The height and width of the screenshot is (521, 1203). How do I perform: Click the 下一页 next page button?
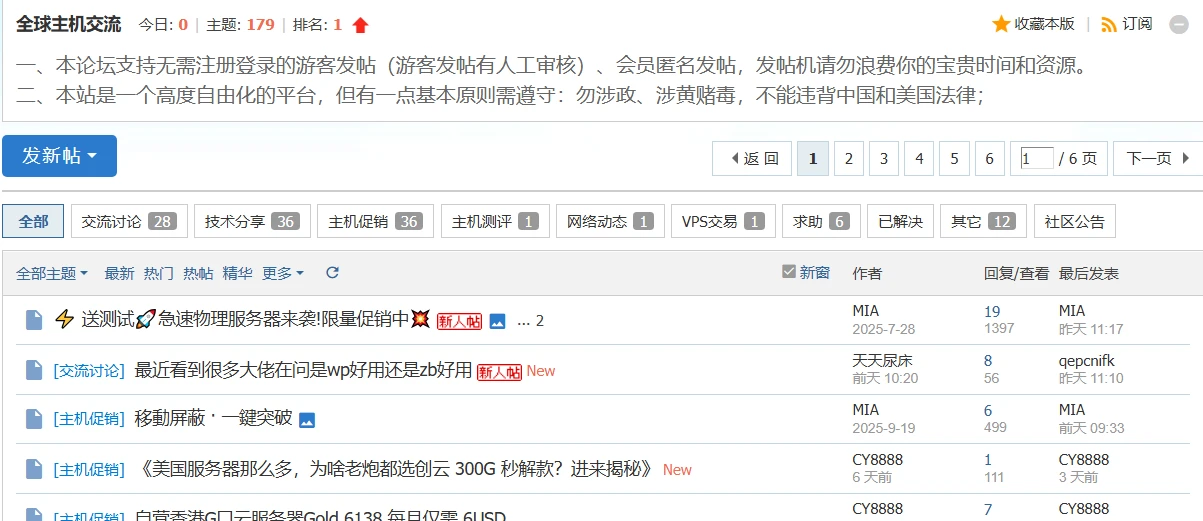pos(1158,158)
